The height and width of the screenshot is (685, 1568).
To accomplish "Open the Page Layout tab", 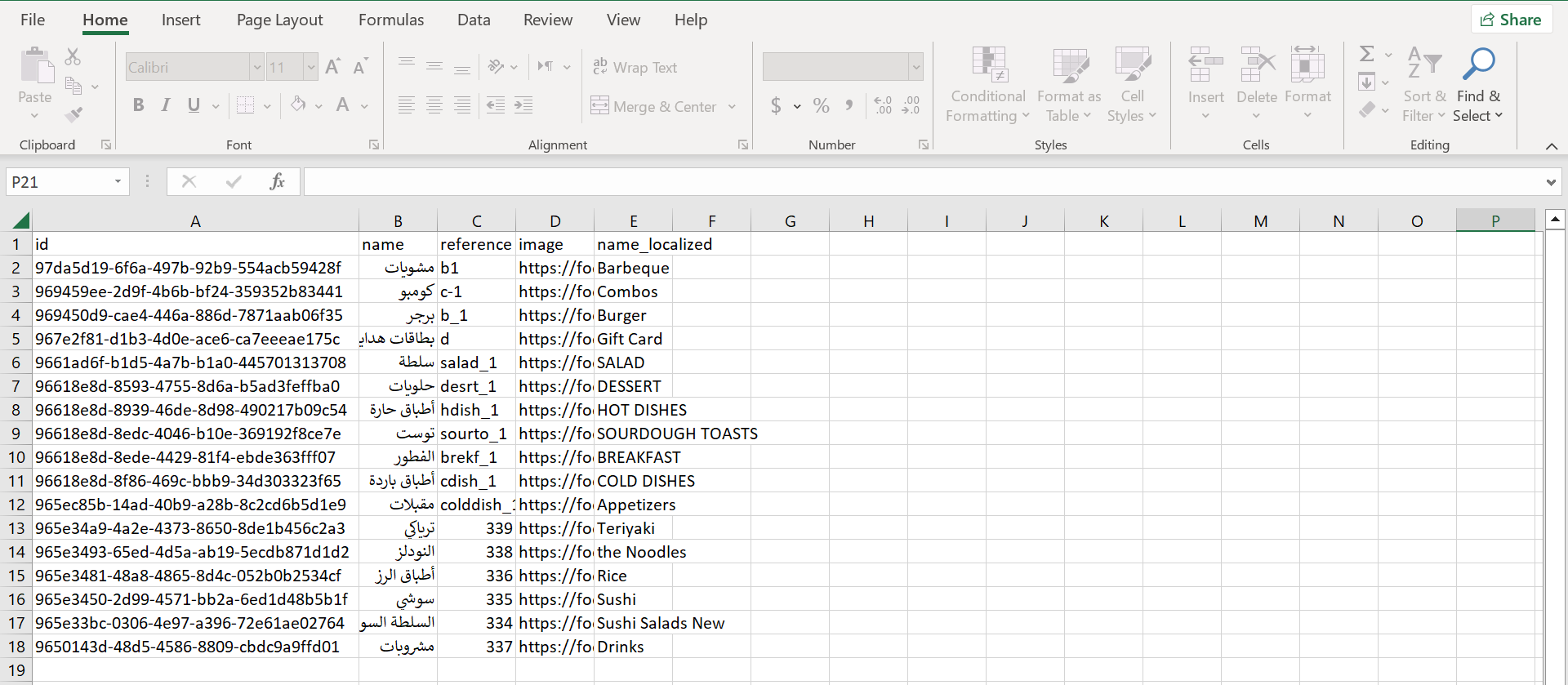I will pyautogui.click(x=279, y=20).
